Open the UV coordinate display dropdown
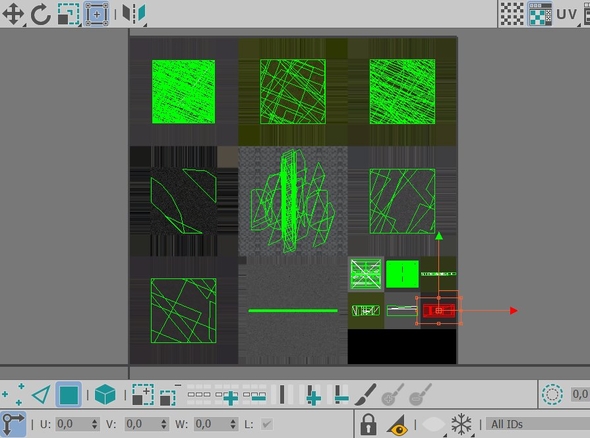The width and height of the screenshot is (590, 438). (x=567, y=14)
